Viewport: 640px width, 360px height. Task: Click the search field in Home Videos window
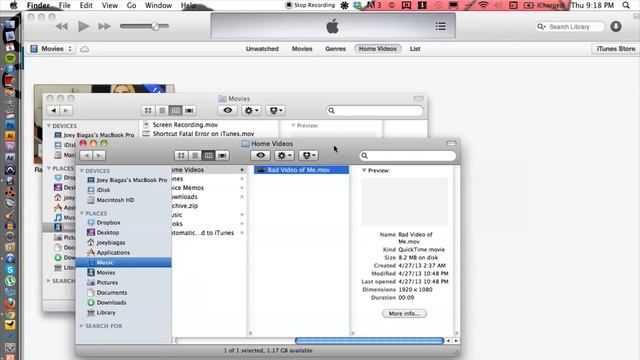(x=408, y=156)
